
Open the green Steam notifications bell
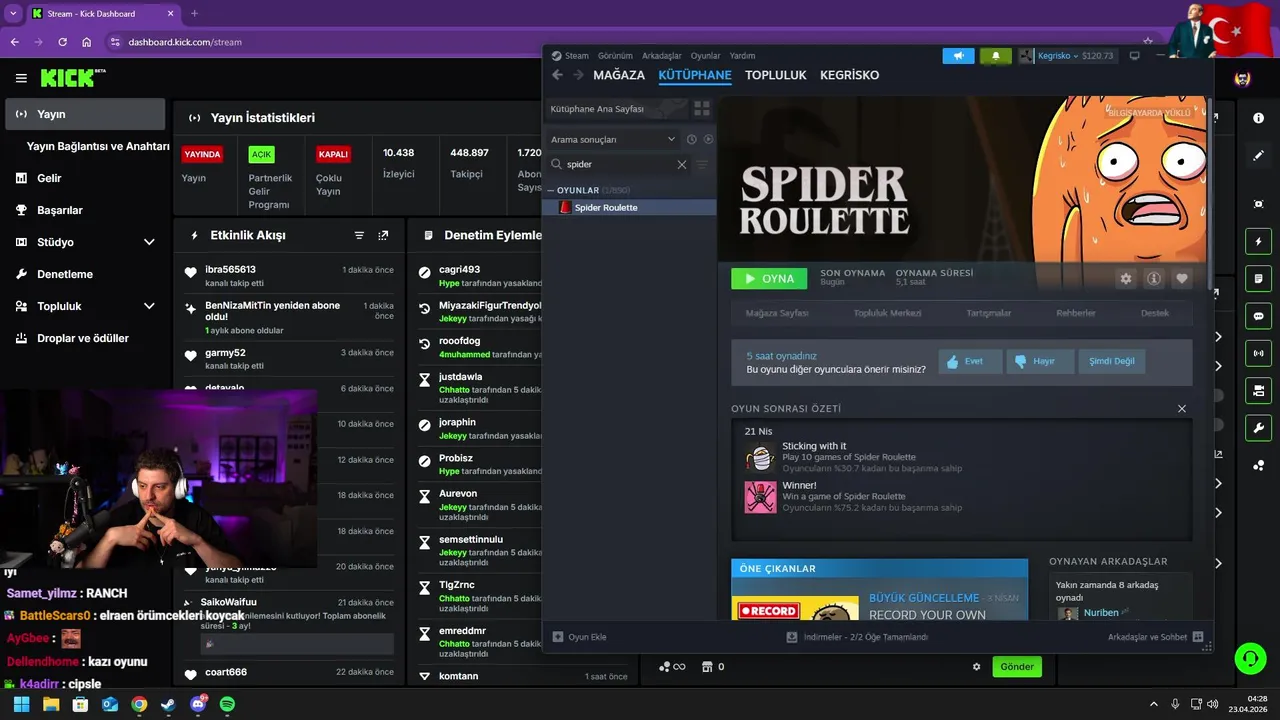point(995,56)
